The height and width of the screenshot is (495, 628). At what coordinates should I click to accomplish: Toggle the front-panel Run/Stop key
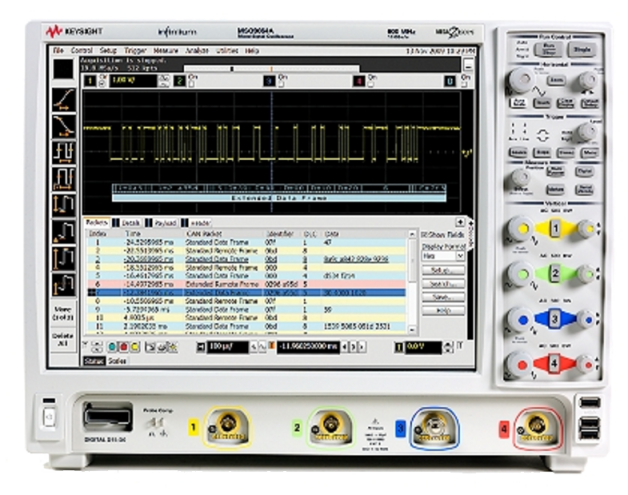(x=549, y=50)
